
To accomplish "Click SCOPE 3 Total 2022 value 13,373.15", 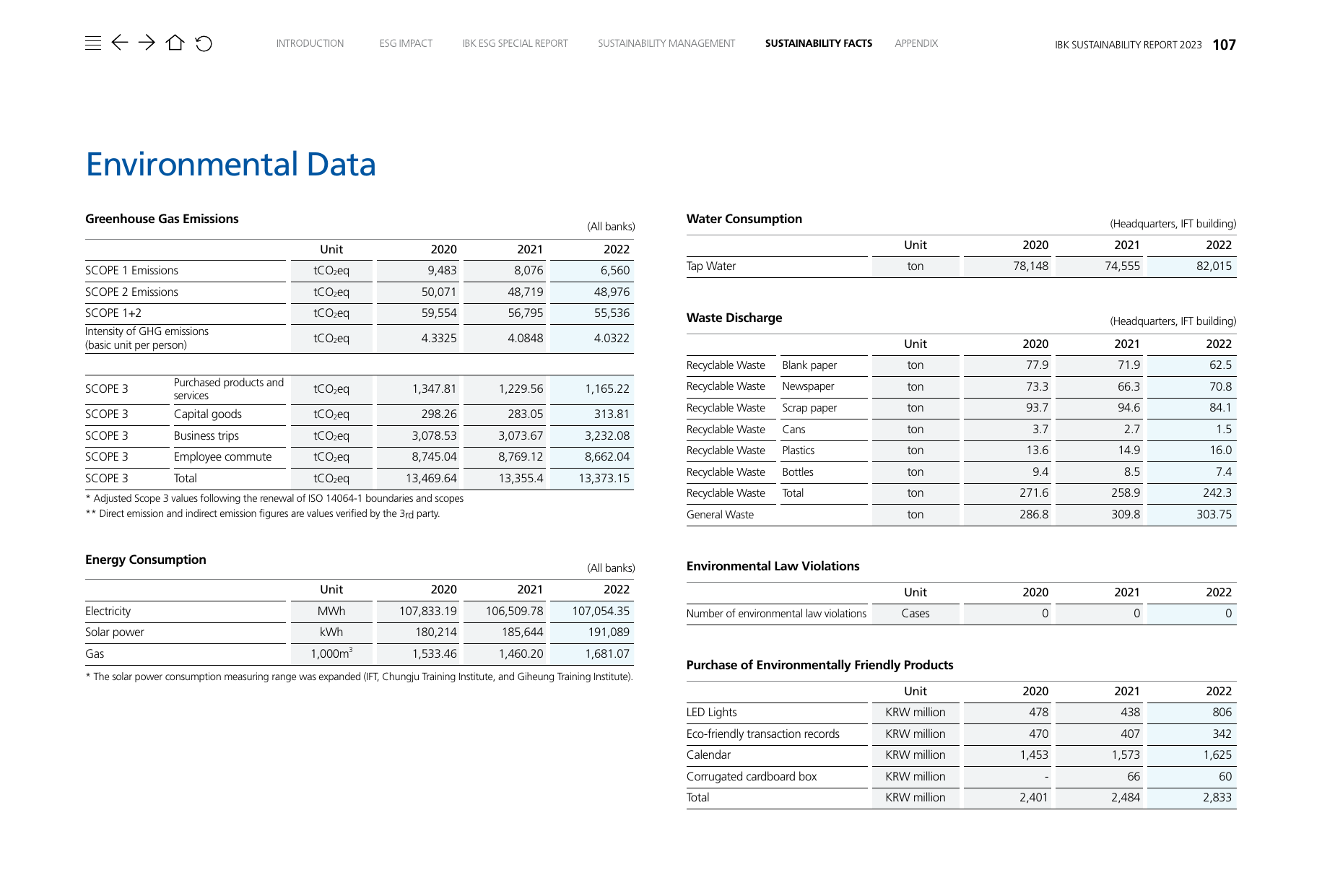I will pyautogui.click(x=604, y=479).
